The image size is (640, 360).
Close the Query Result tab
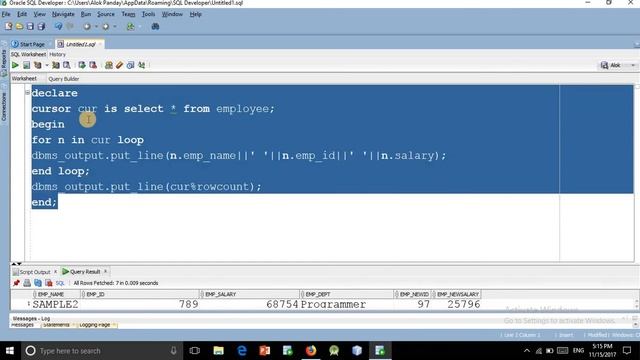tap(105, 271)
